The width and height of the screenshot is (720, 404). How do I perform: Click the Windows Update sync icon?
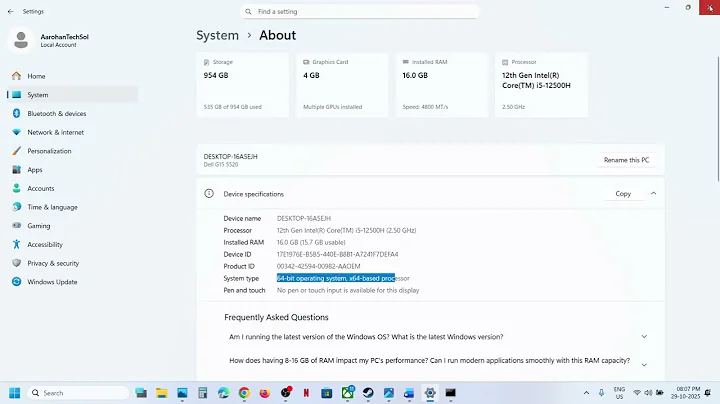17,282
